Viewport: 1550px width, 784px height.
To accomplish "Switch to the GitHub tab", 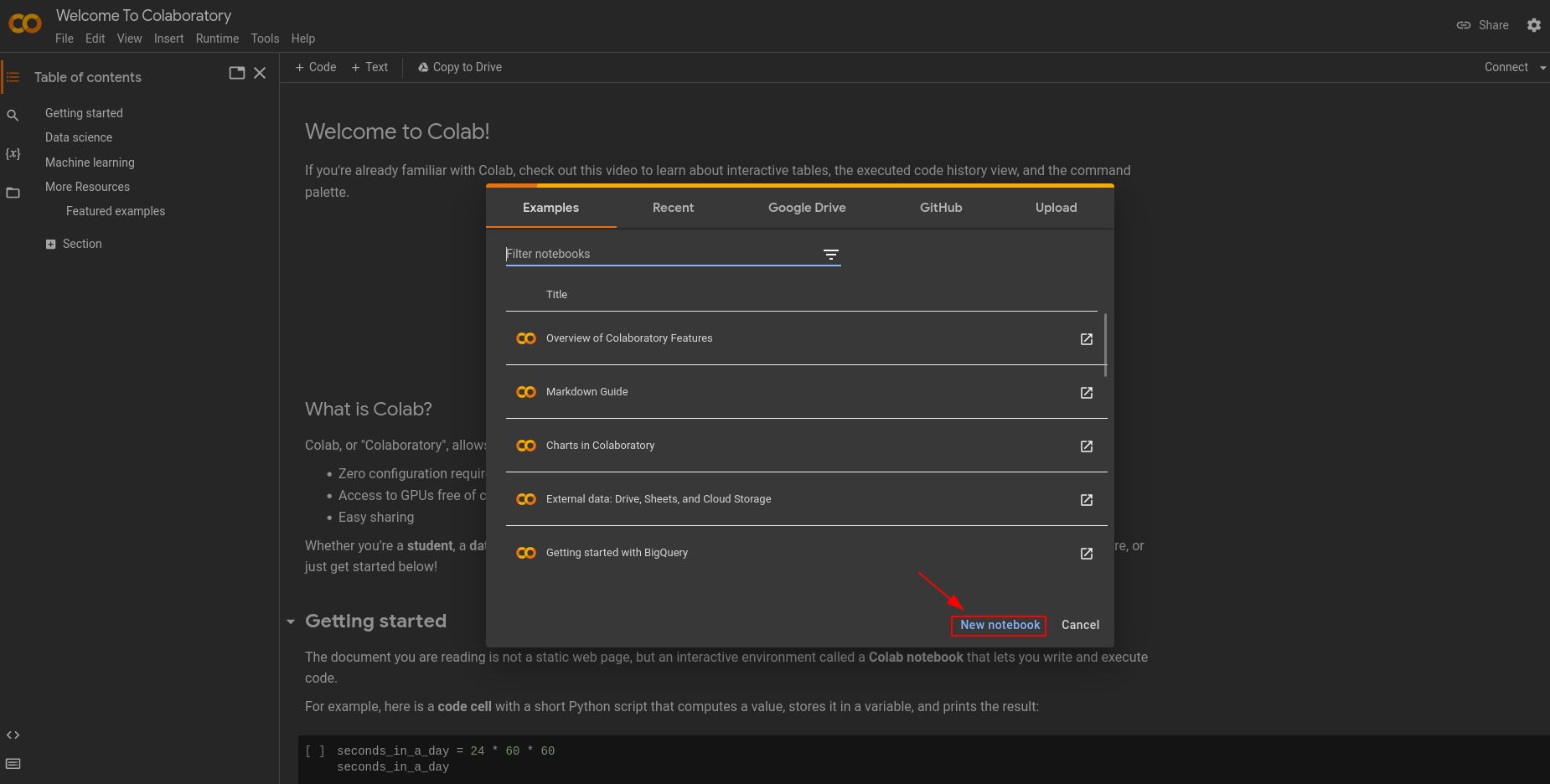I will coord(941,208).
